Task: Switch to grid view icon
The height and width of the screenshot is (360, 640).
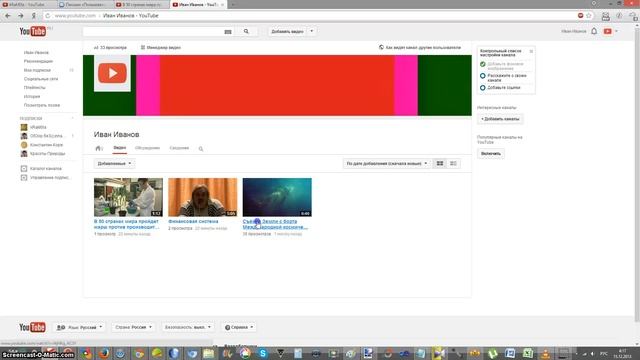Action: [x=440, y=163]
